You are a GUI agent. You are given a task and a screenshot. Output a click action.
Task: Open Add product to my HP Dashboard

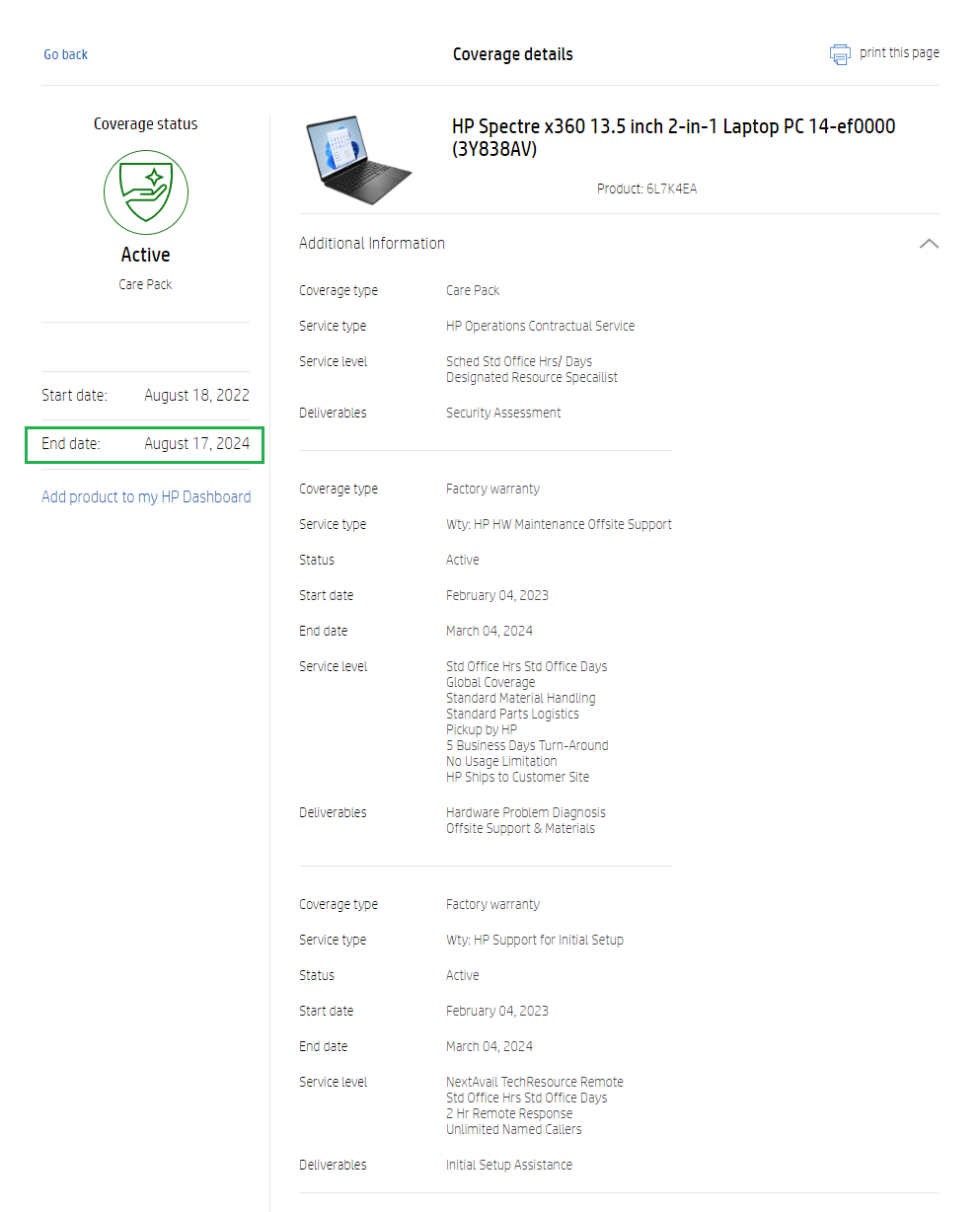click(x=146, y=497)
